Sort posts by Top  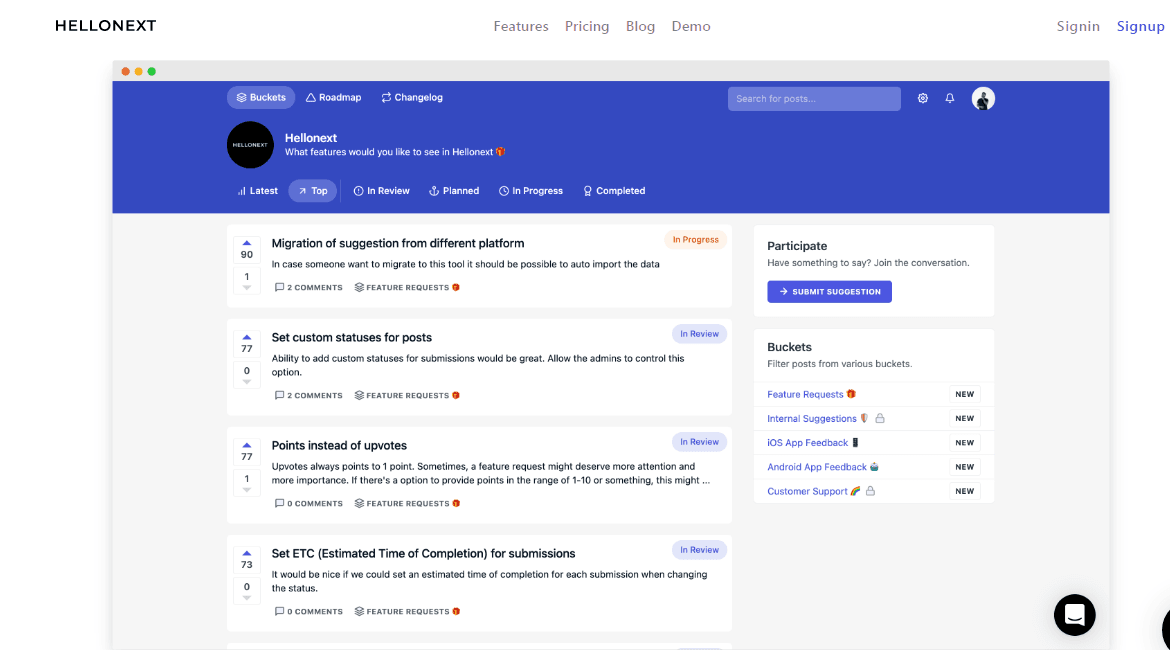313,191
